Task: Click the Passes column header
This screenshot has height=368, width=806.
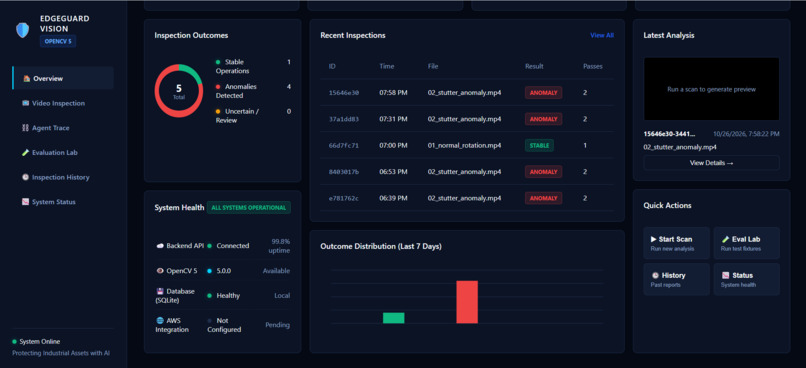Action: (x=593, y=66)
